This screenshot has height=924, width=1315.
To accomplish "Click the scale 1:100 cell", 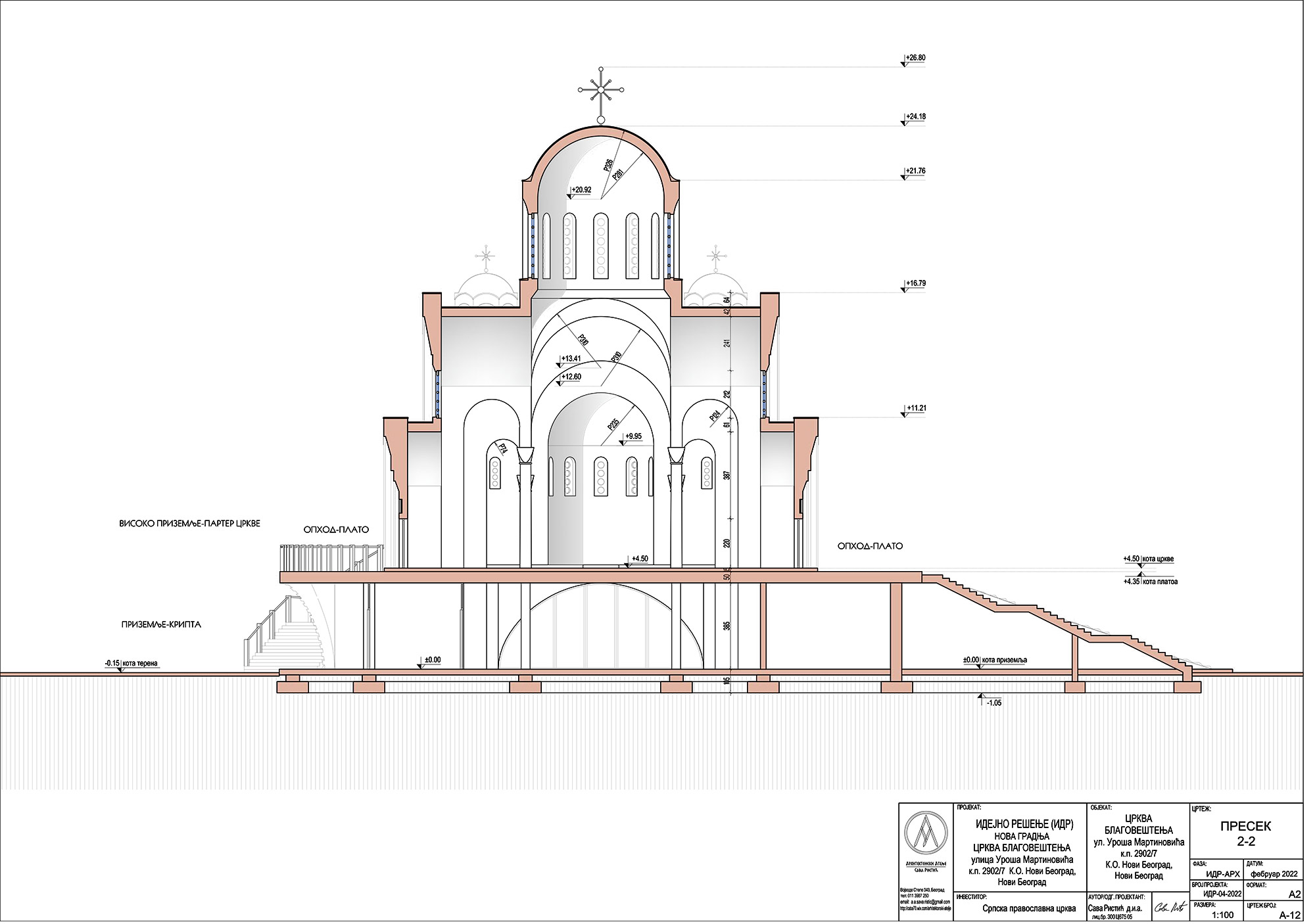I will tap(1222, 915).
